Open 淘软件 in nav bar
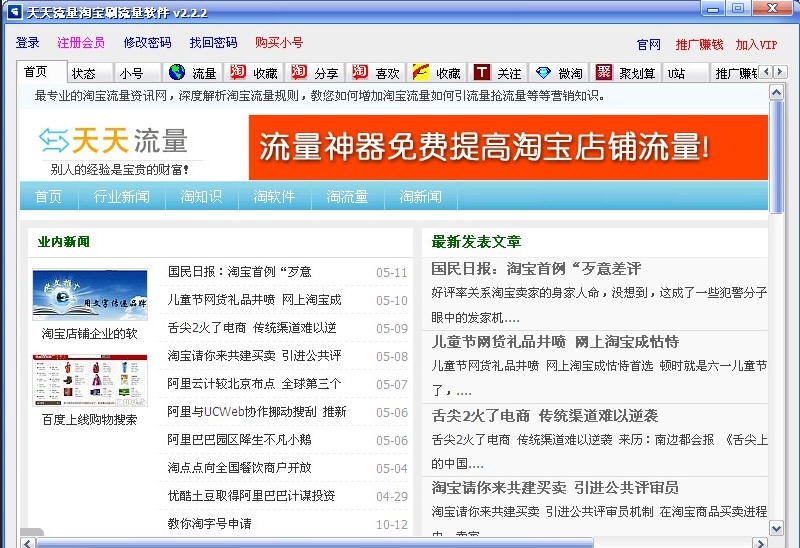 pos(274,196)
